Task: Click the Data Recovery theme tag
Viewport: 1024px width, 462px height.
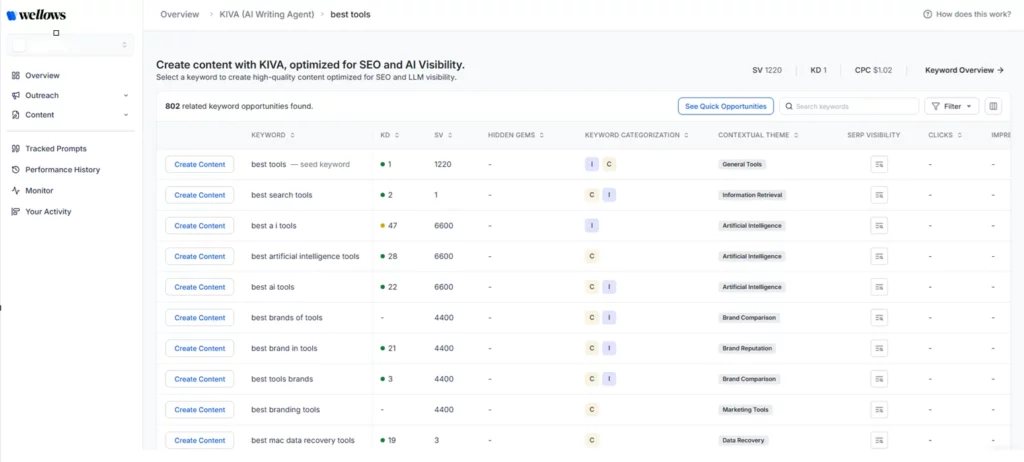Action: pos(743,441)
